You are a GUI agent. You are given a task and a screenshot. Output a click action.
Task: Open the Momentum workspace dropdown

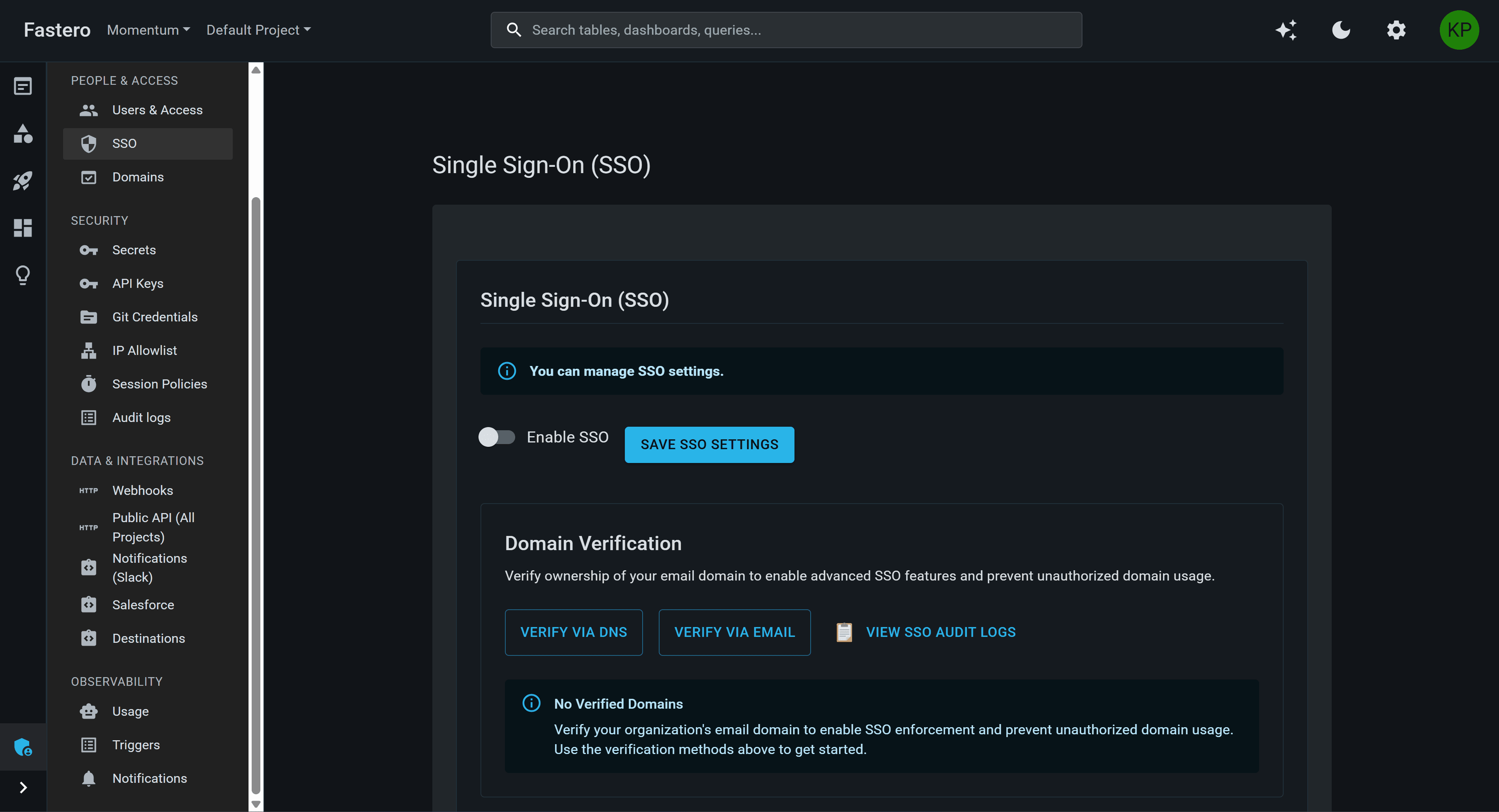[x=148, y=30]
